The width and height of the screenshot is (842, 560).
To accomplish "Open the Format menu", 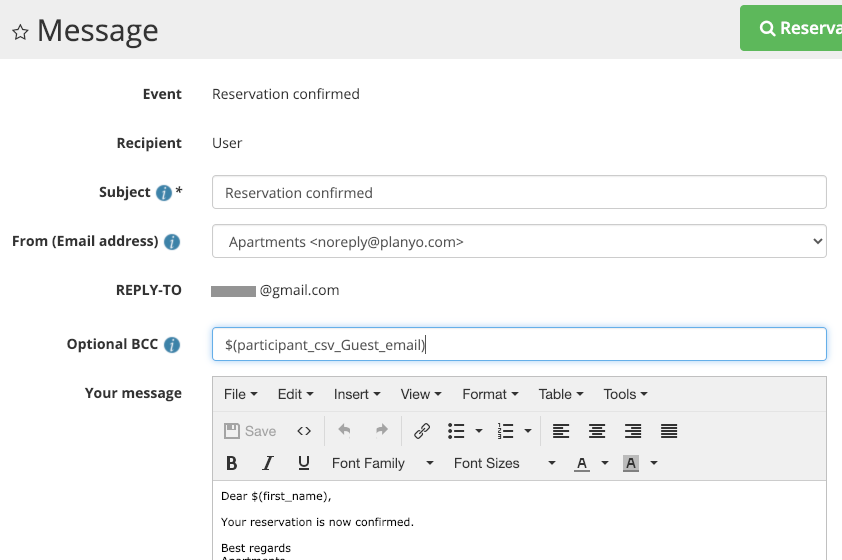I will (490, 394).
